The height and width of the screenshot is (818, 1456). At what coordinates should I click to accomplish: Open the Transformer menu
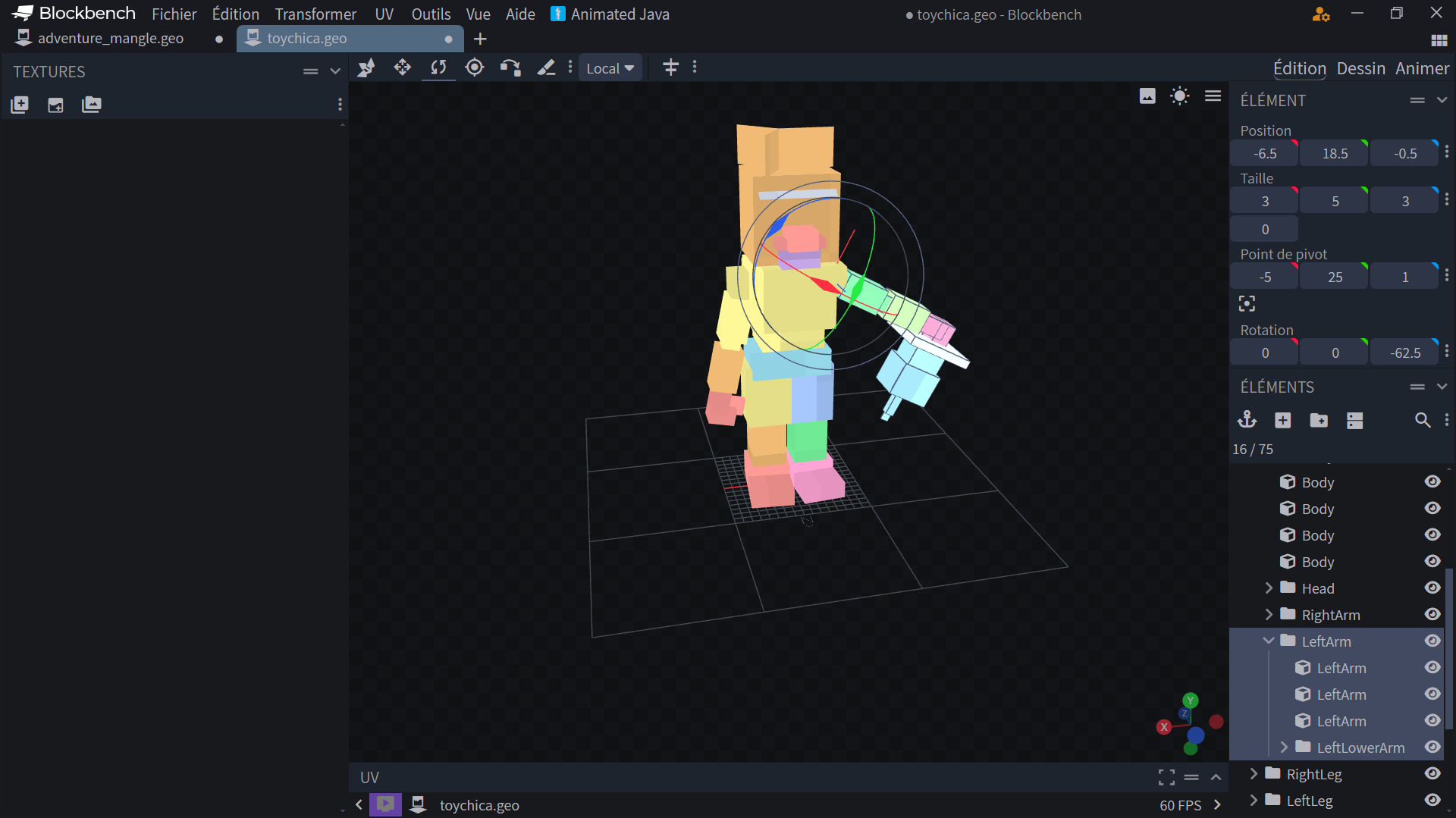(x=315, y=14)
